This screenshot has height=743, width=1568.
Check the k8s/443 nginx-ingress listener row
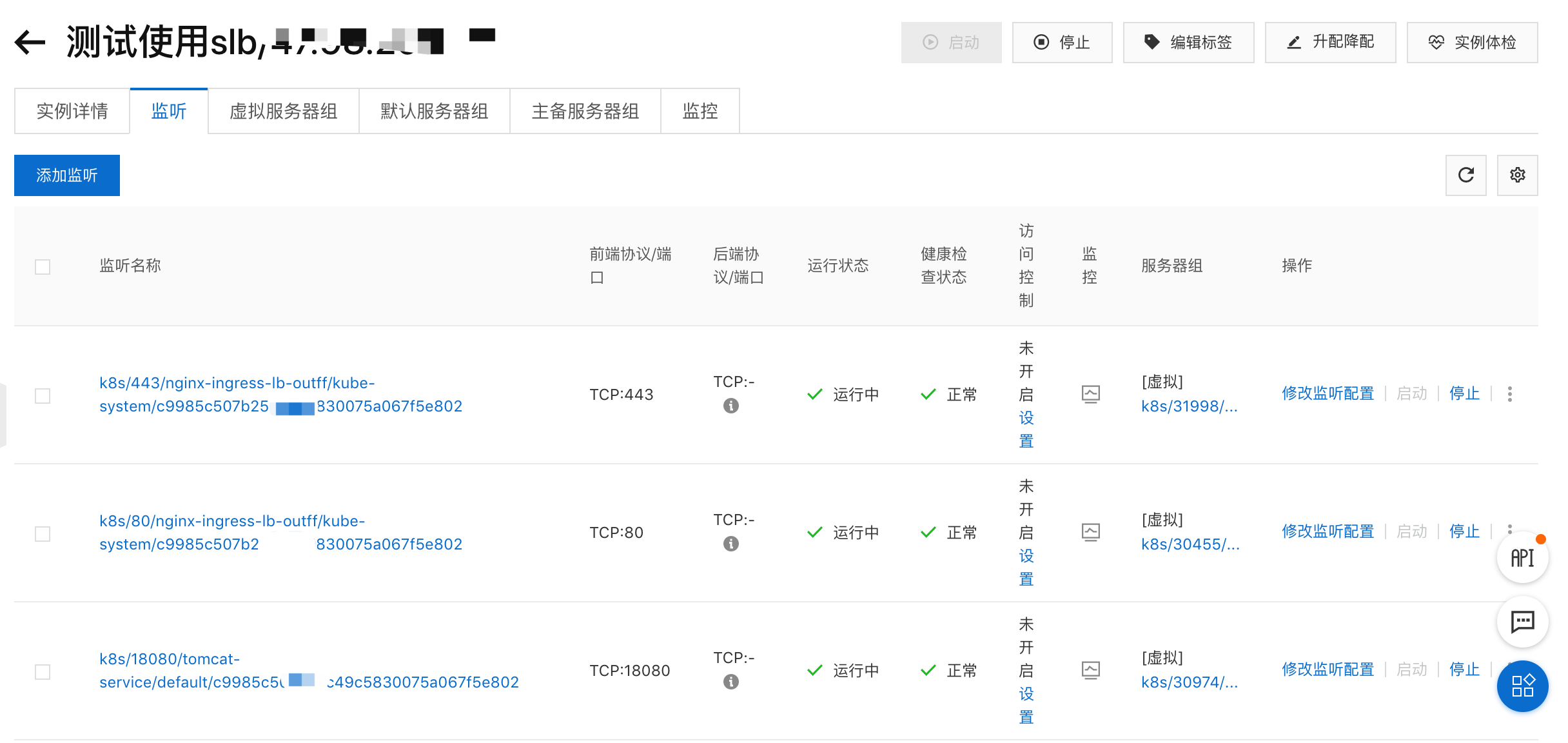pos(43,395)
